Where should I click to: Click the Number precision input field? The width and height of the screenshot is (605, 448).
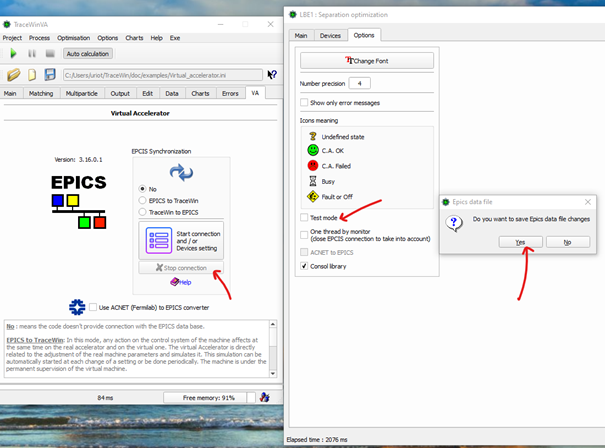(360, 83)
